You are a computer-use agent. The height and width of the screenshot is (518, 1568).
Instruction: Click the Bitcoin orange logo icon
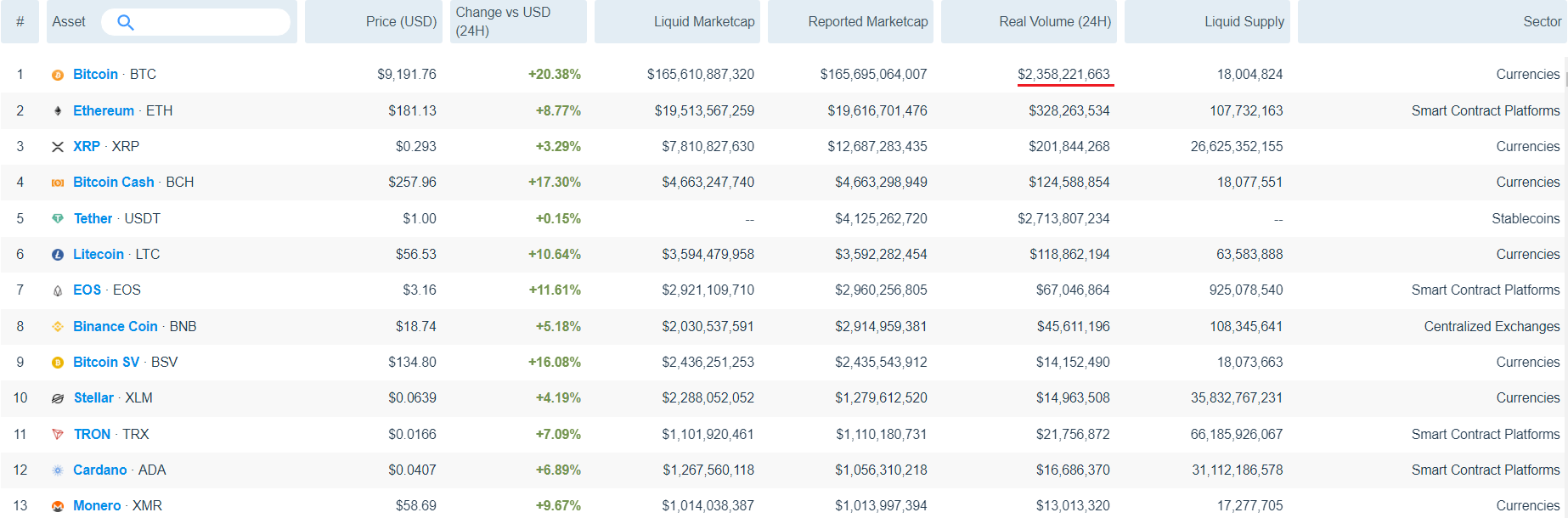tap(58, 75)
